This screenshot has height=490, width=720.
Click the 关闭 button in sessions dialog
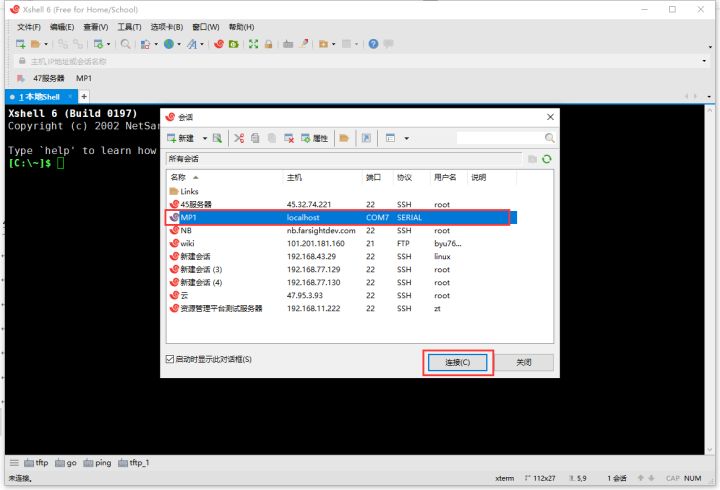(x=524, y=362)
